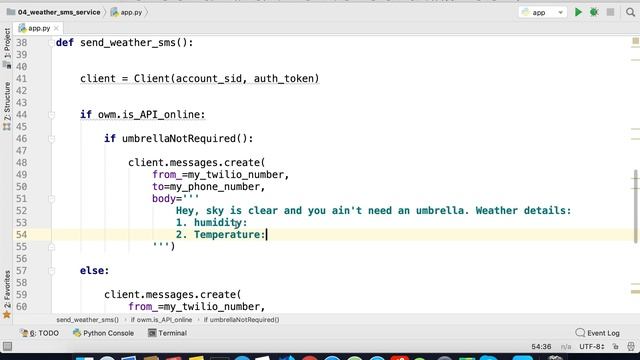The image size is (640, 360).
Task: Start debugging with the bug icon
Action: point(594,12)
